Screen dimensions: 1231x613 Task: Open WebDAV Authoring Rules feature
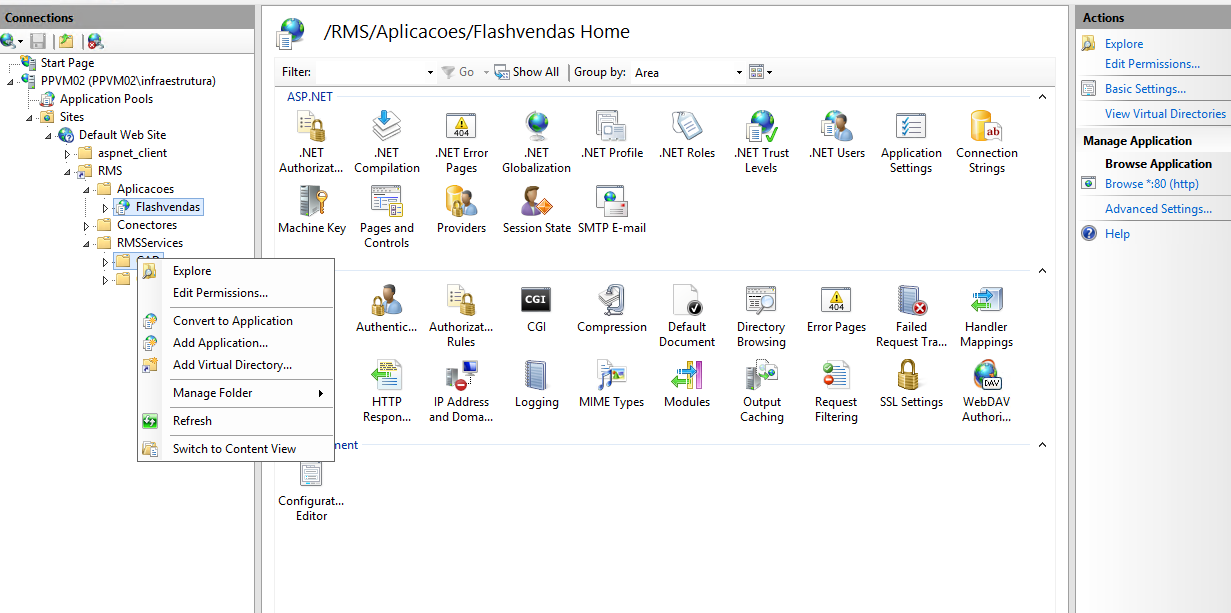pos(986,391)
